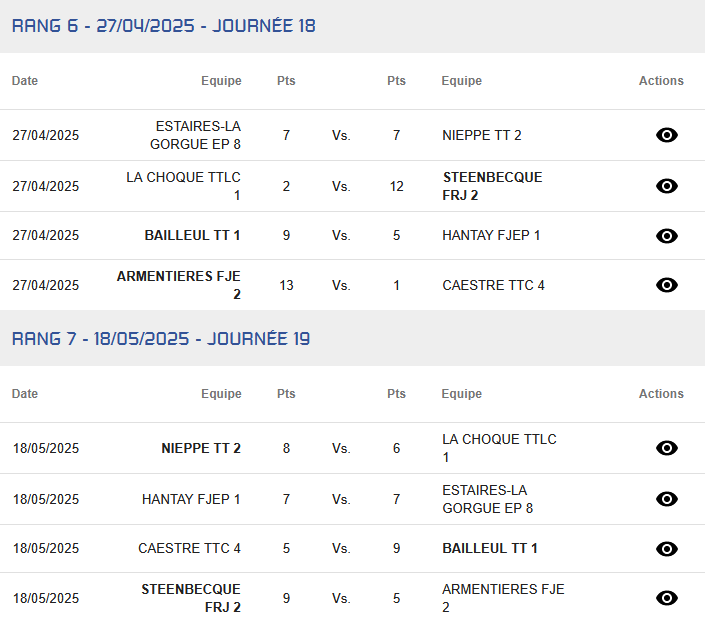The image size is (705, 623).
Task: Open eye icon for La Choque vs Steenbecque
Action: tap(667, 186)
